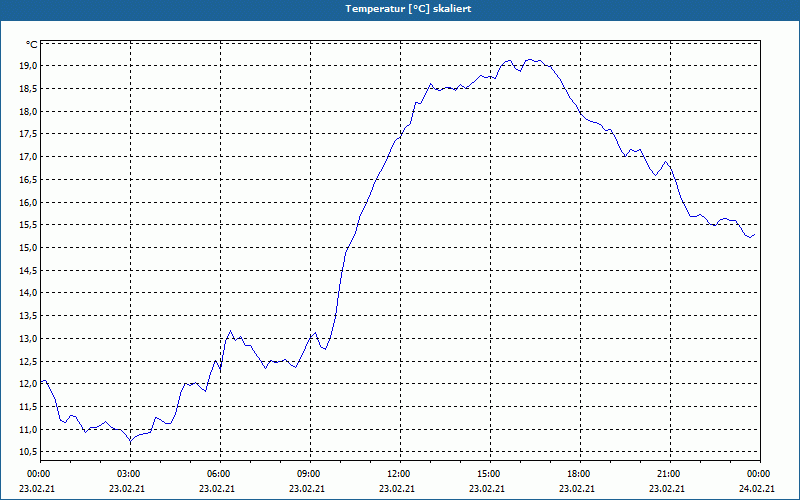The width and height of the screenshot is (800, 500).
Task: Click the '18,0' y-axis value
Action: 29,112
